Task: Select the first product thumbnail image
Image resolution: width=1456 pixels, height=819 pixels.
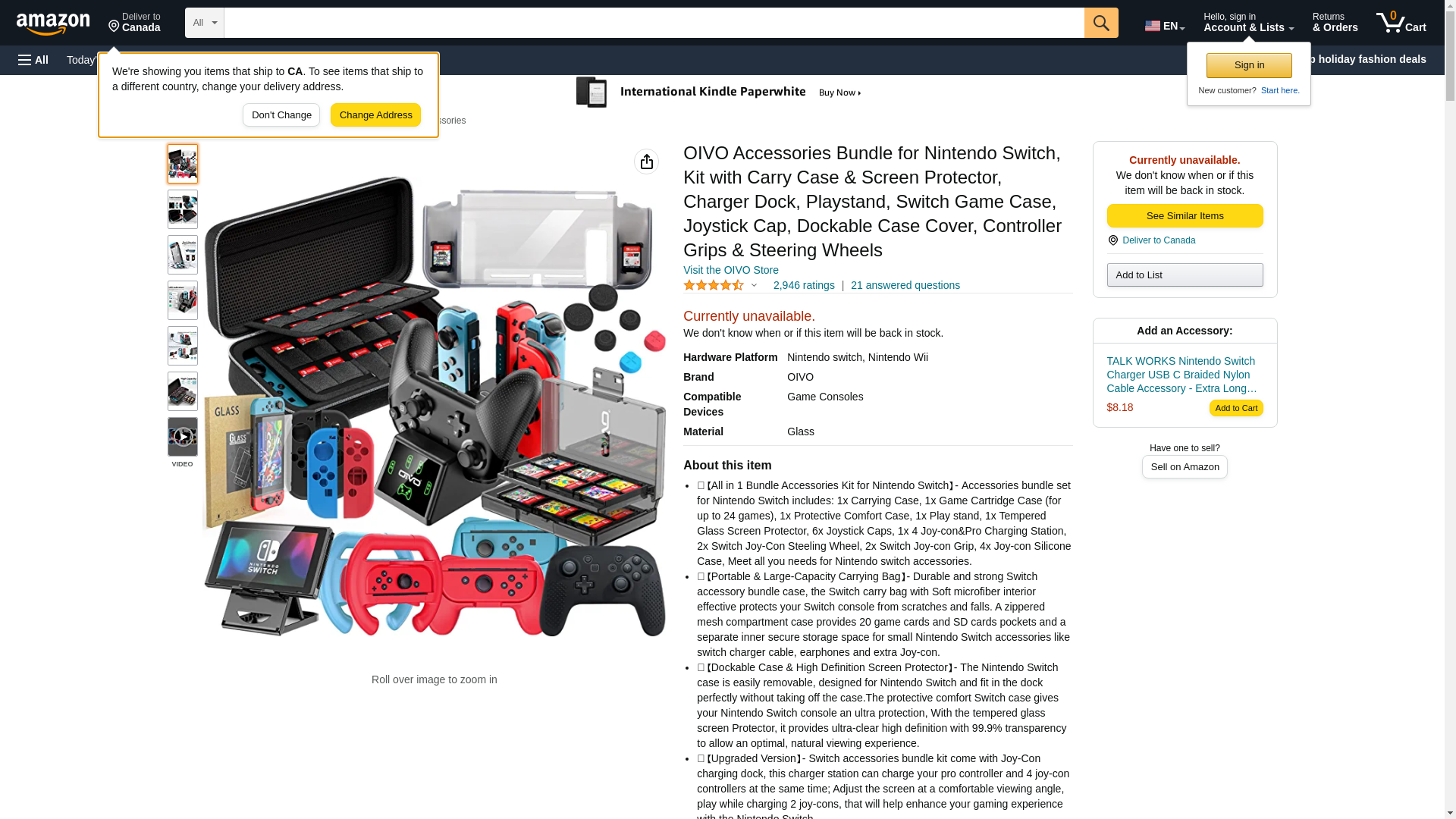Action: pos(183,164)
